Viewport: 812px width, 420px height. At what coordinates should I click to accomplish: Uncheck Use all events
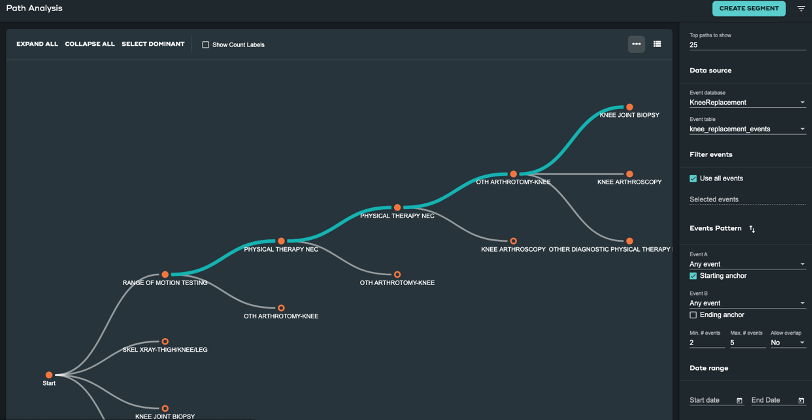pos(694,178)
